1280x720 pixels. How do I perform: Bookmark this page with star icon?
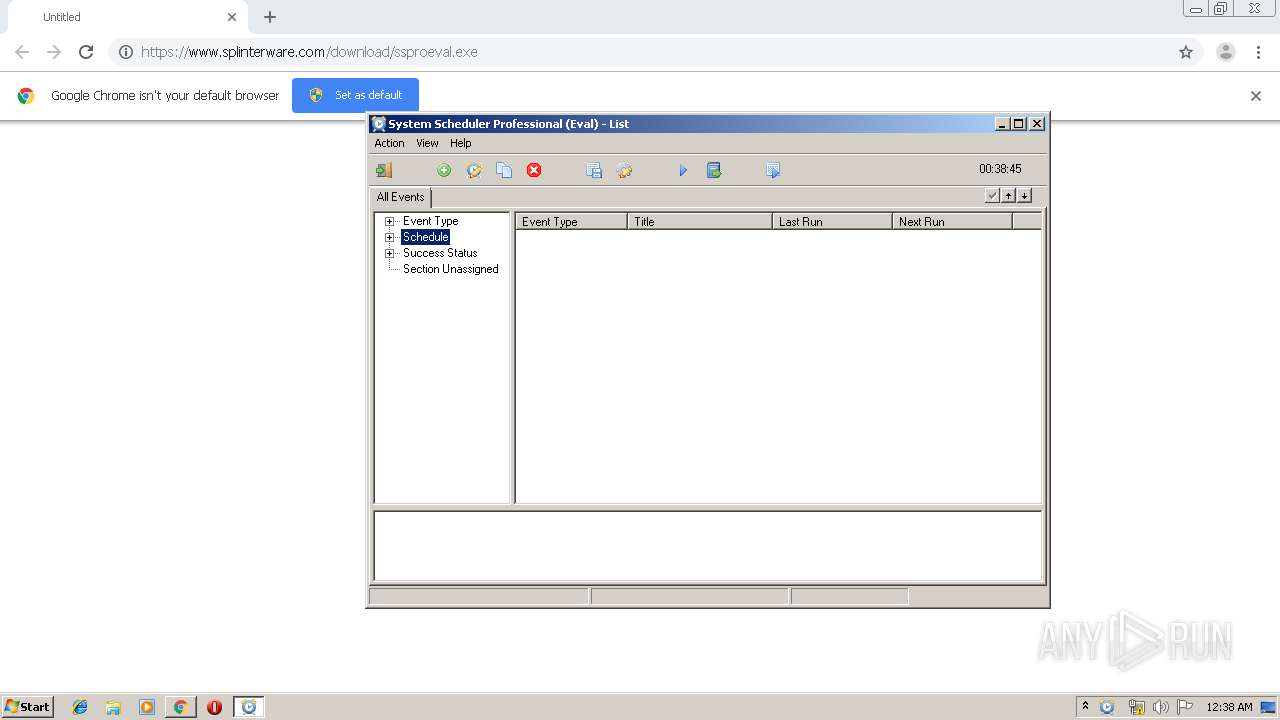[1186, 52]
